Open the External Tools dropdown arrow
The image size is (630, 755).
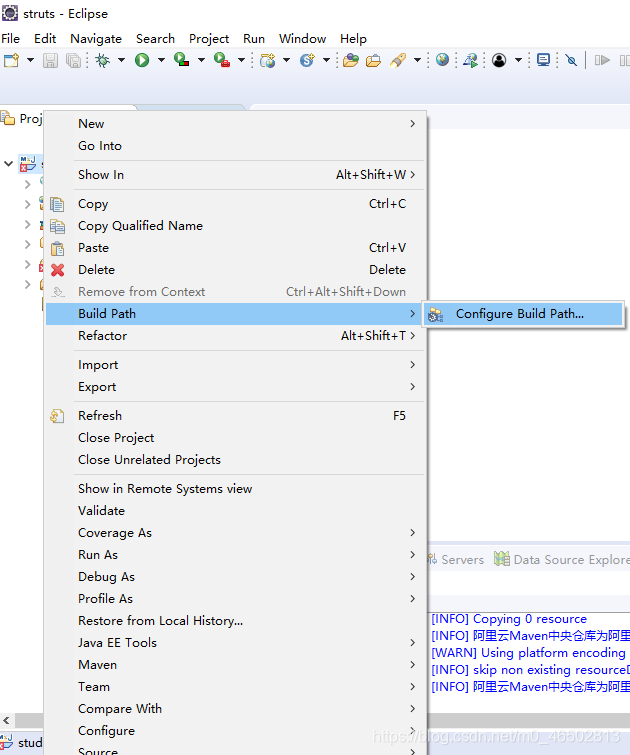[x=241, y=60]
